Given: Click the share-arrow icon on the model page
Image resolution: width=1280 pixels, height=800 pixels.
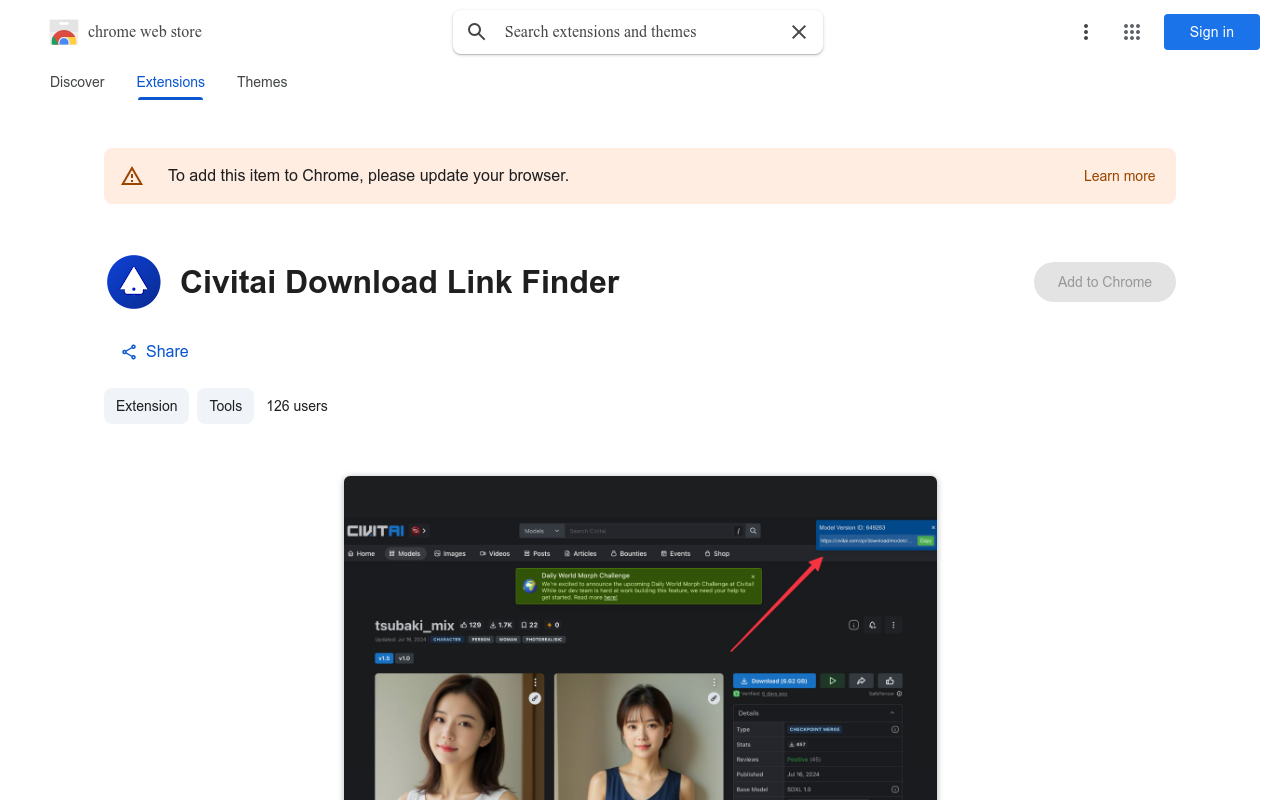Looking at the screenshot, I should tap(861, 681).
